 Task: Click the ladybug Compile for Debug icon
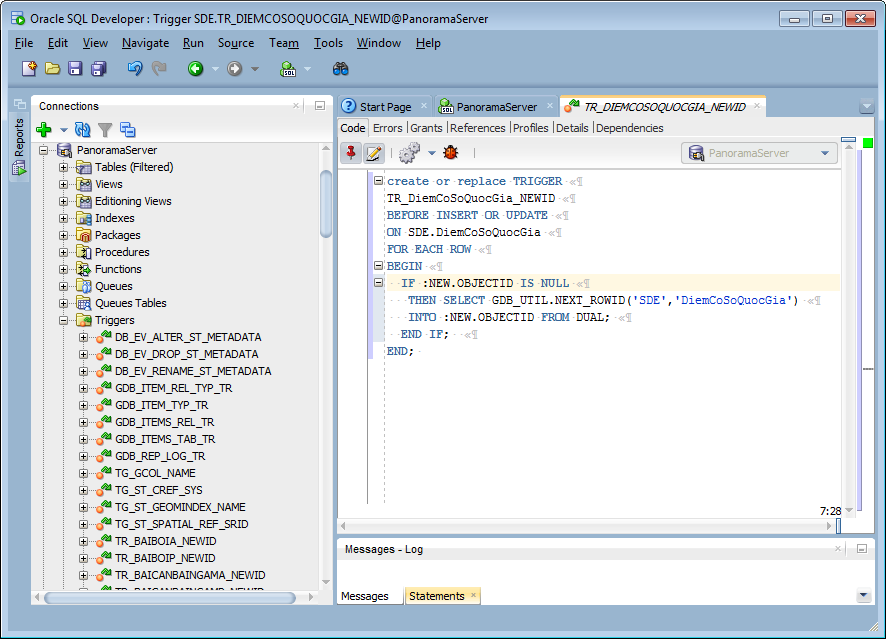pyautogui.click(x=452, y=153)
